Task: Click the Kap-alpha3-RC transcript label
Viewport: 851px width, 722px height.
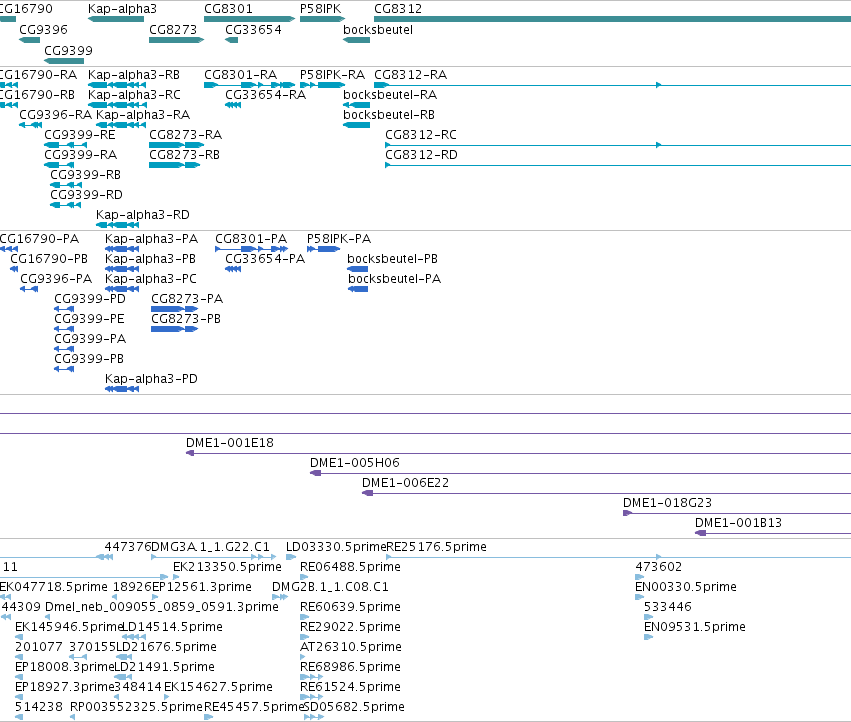Action: [x=134, y=94]
